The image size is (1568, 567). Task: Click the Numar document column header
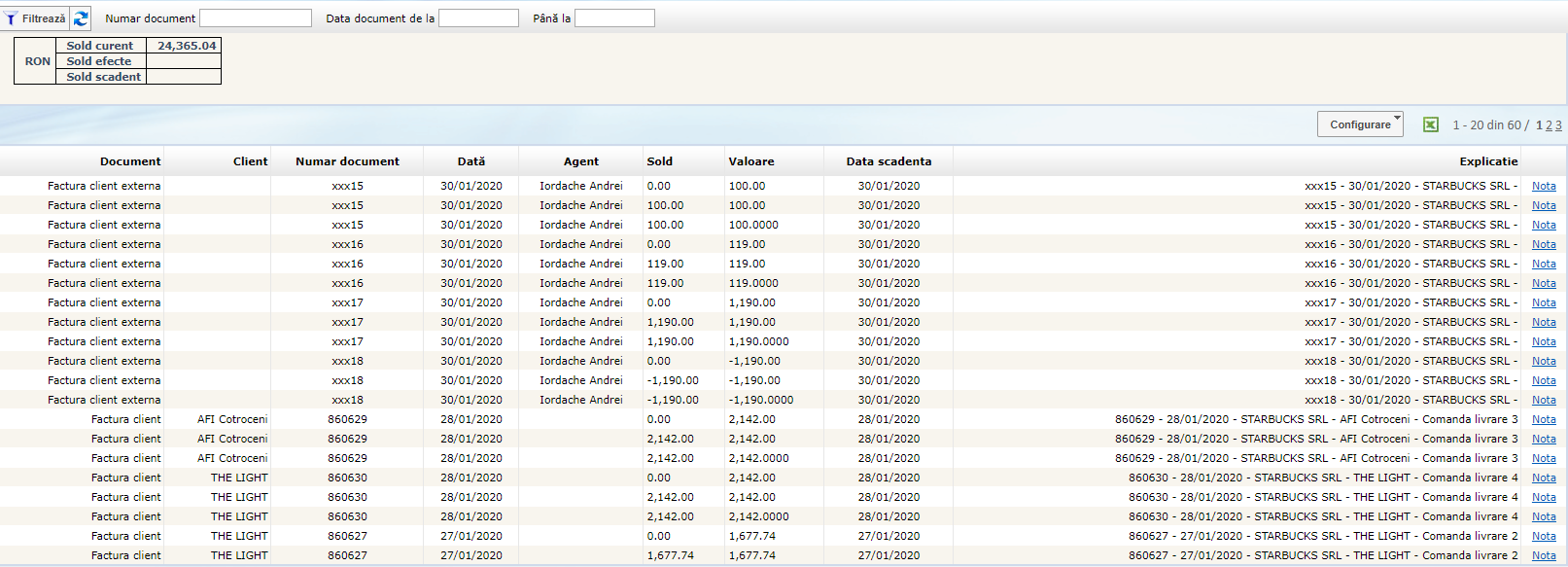point(347,161)
